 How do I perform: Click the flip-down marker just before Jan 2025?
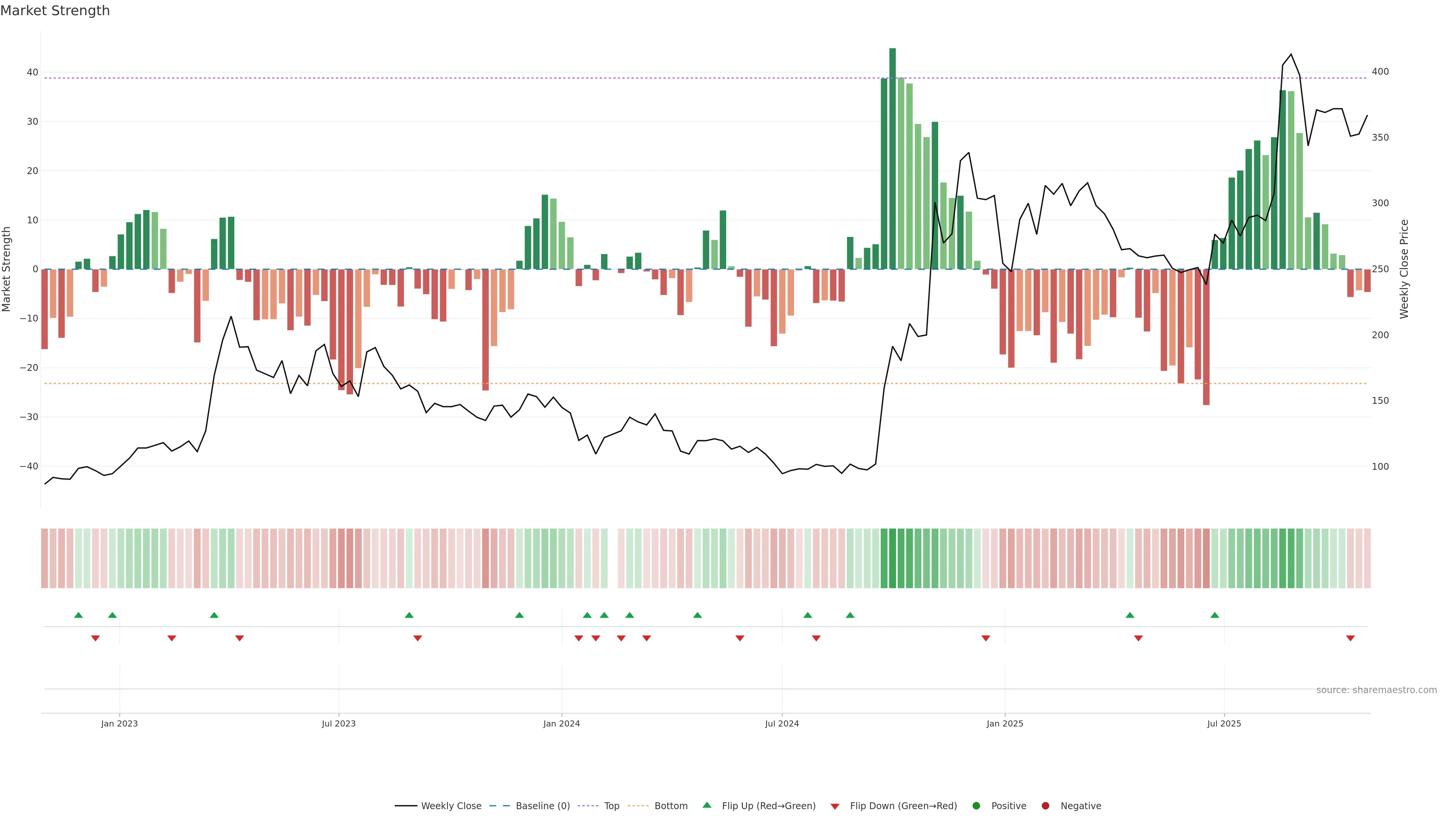[986, 638]
